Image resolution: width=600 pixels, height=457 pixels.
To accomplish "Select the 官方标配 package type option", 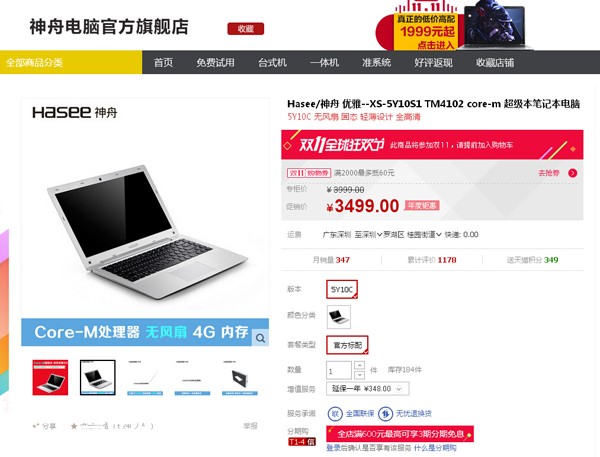I will (x=347, y=345).
